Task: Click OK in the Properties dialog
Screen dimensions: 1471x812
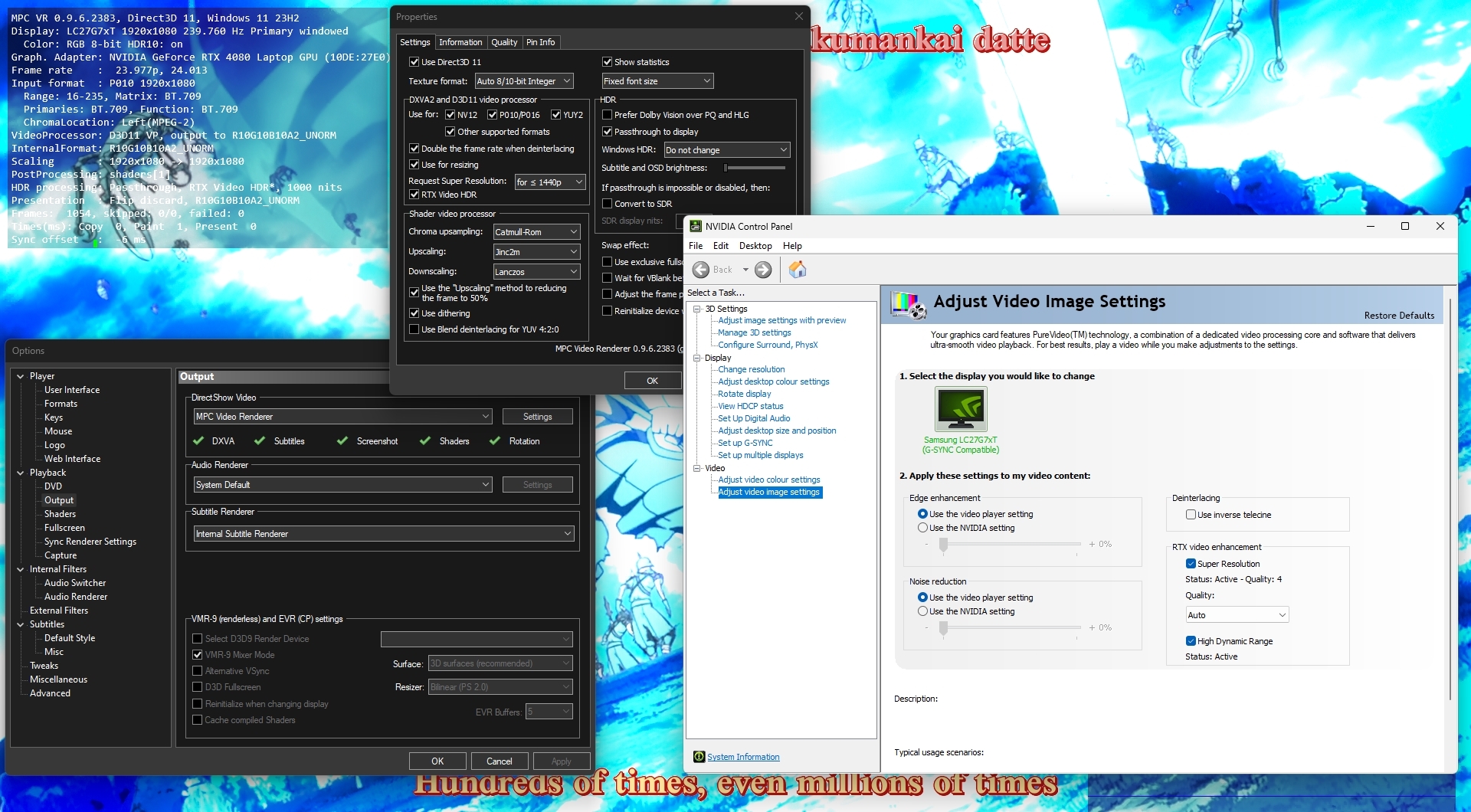Action: point(652,381)
